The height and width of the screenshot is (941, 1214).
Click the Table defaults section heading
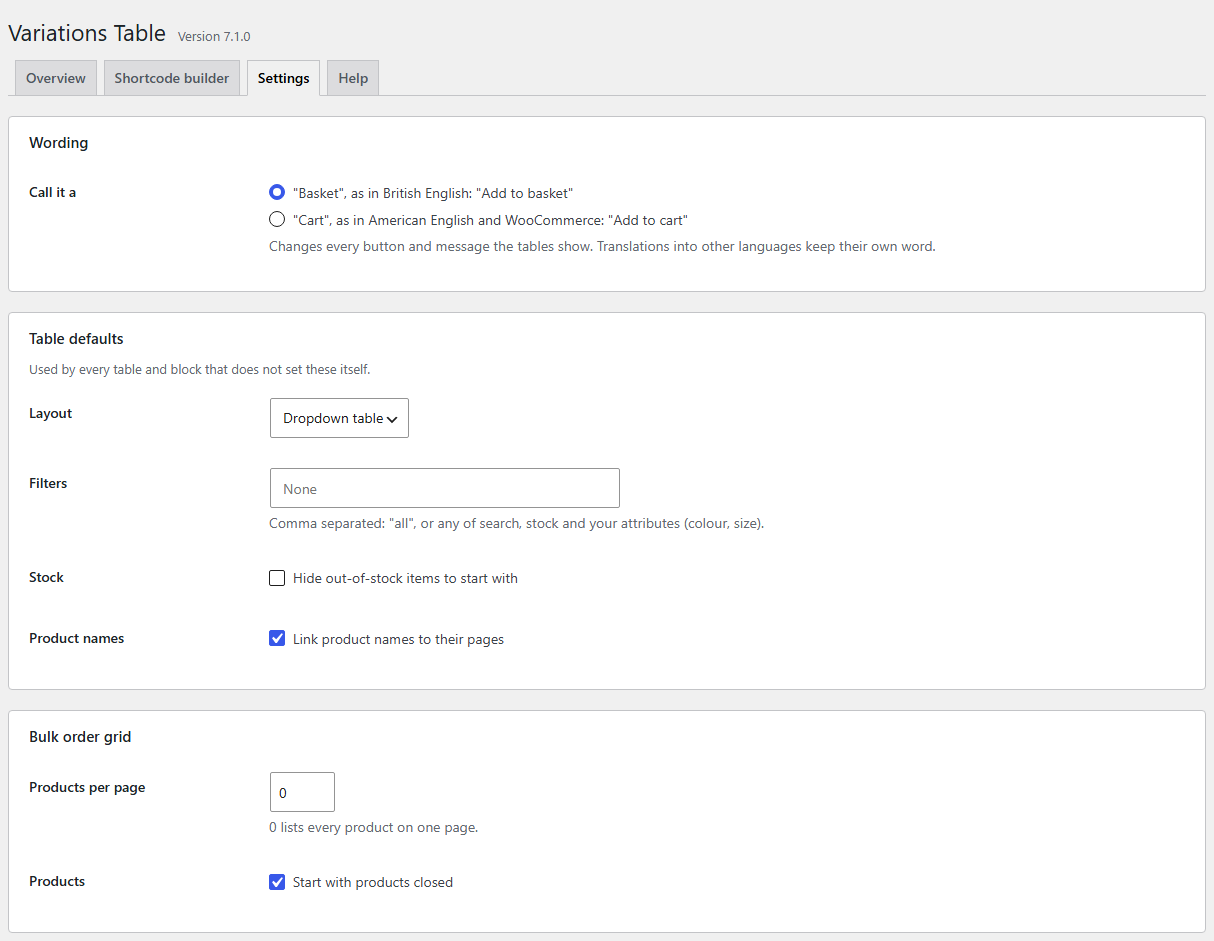point(76,339)
